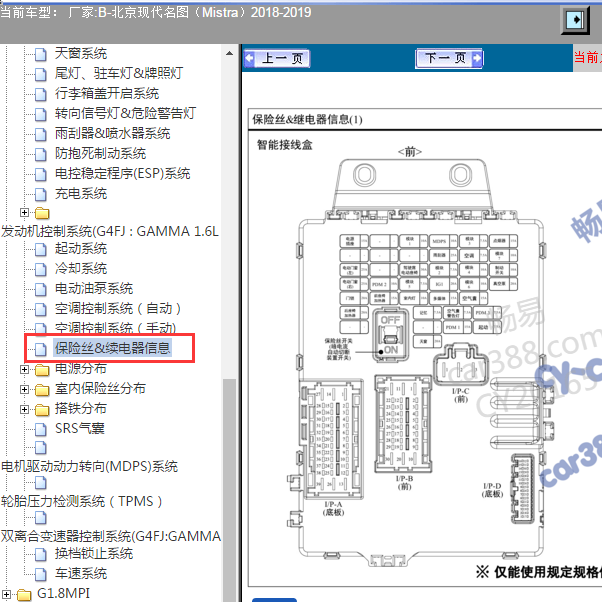Select 双离合变速器控制系统(G4FJ:GAMMA heading
The width and height of the screenshot is (602, 602).
point(111,536)
